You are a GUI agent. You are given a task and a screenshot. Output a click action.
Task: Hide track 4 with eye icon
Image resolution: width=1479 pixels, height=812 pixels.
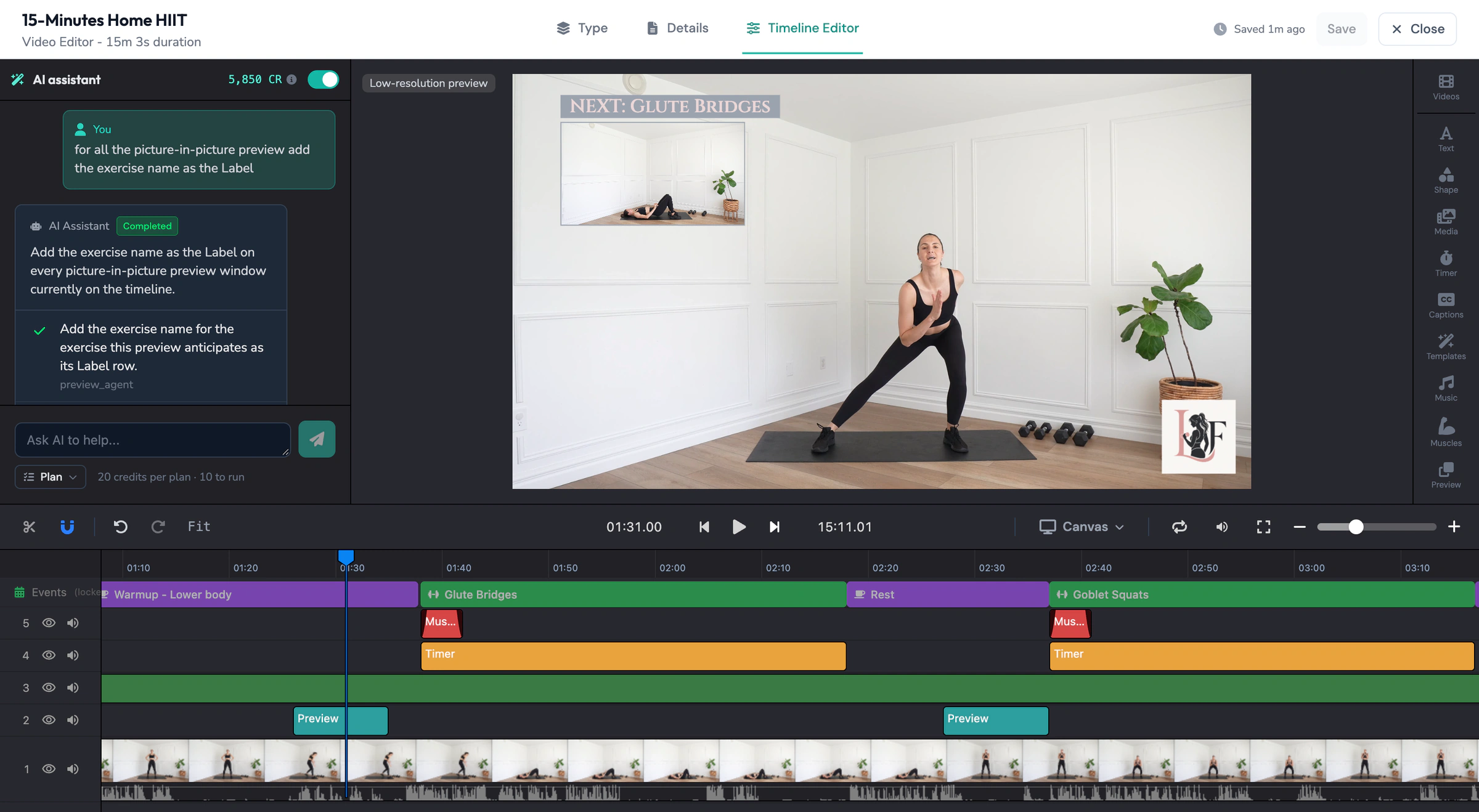pyautogui.click(x=49, y=655)
